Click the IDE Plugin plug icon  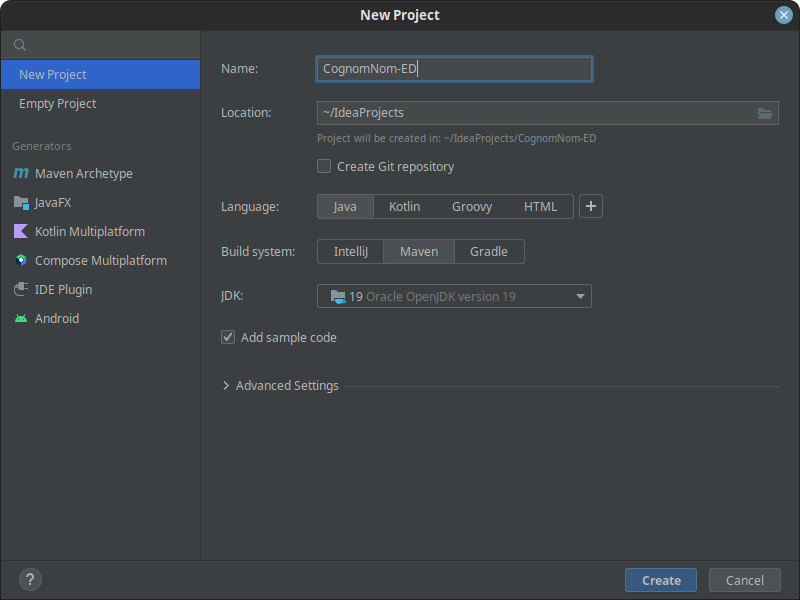21,289
